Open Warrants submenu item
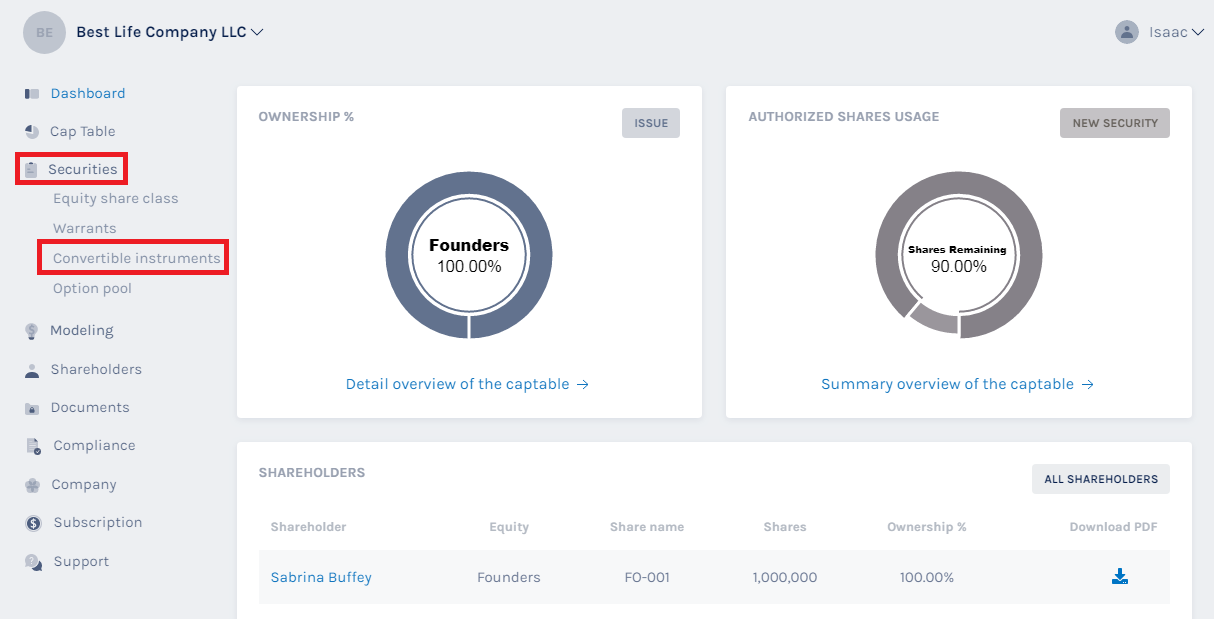This screenshot has height=619, width=1214. (85, 228)
